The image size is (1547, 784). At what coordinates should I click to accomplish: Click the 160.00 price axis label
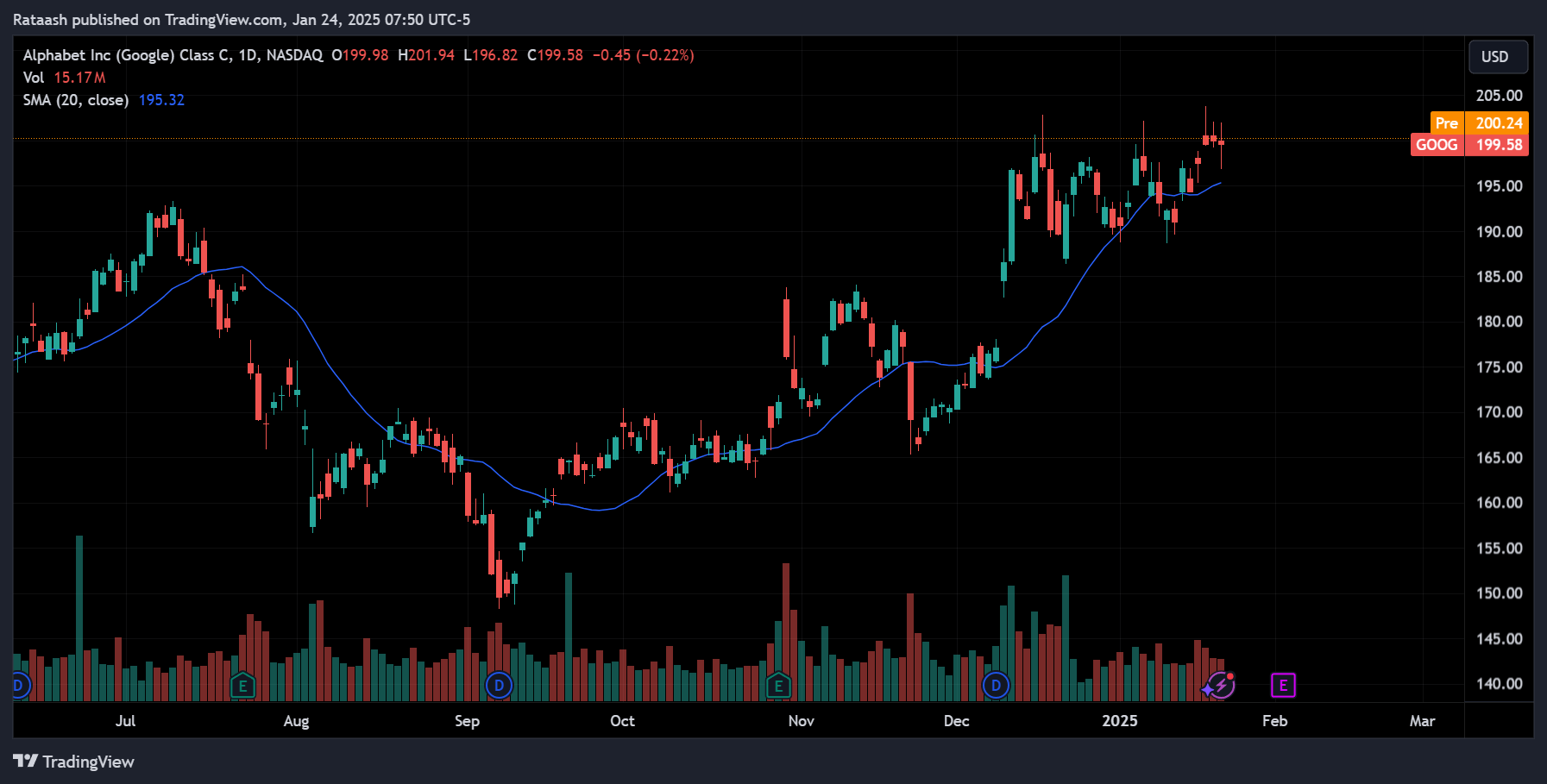1499,503
